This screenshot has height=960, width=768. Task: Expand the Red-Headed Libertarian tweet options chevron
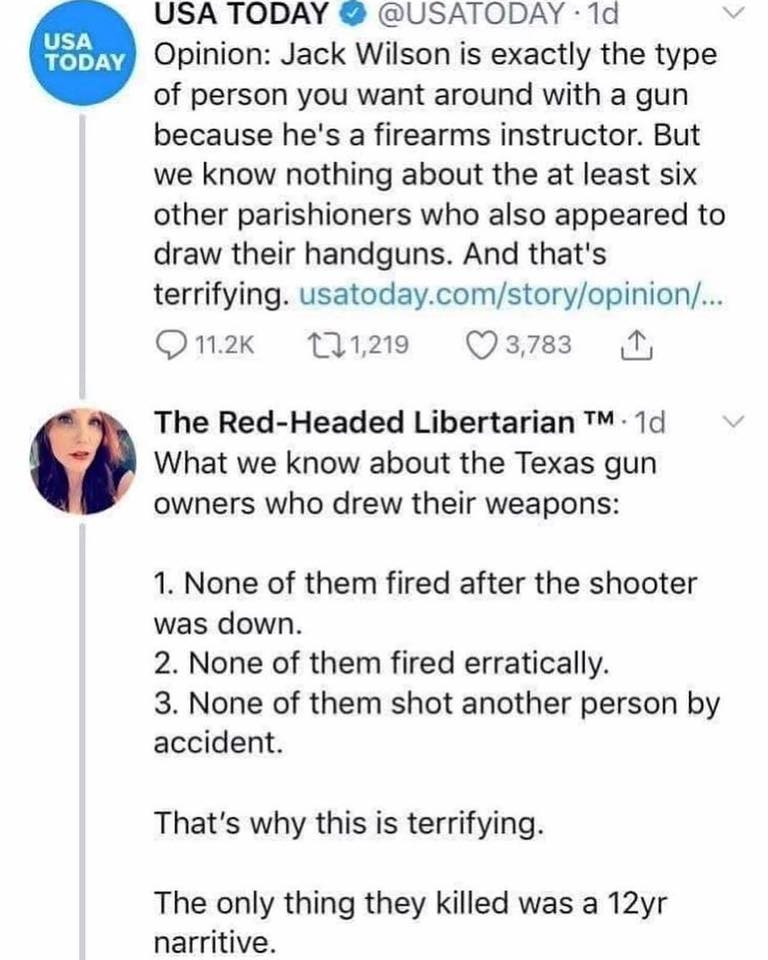734,421
